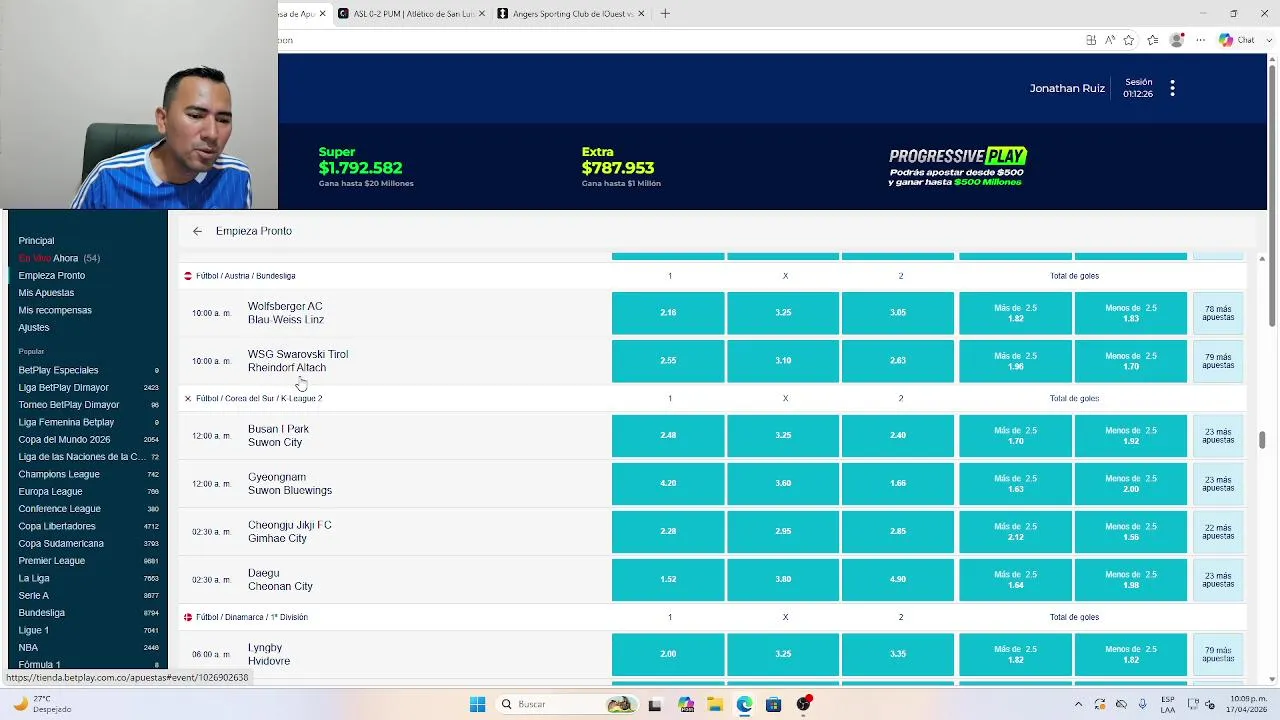1280x720 pixels.
Task: Open 22 más apuestas for Cheongju Jikji FC
Action: (1218, 532)
